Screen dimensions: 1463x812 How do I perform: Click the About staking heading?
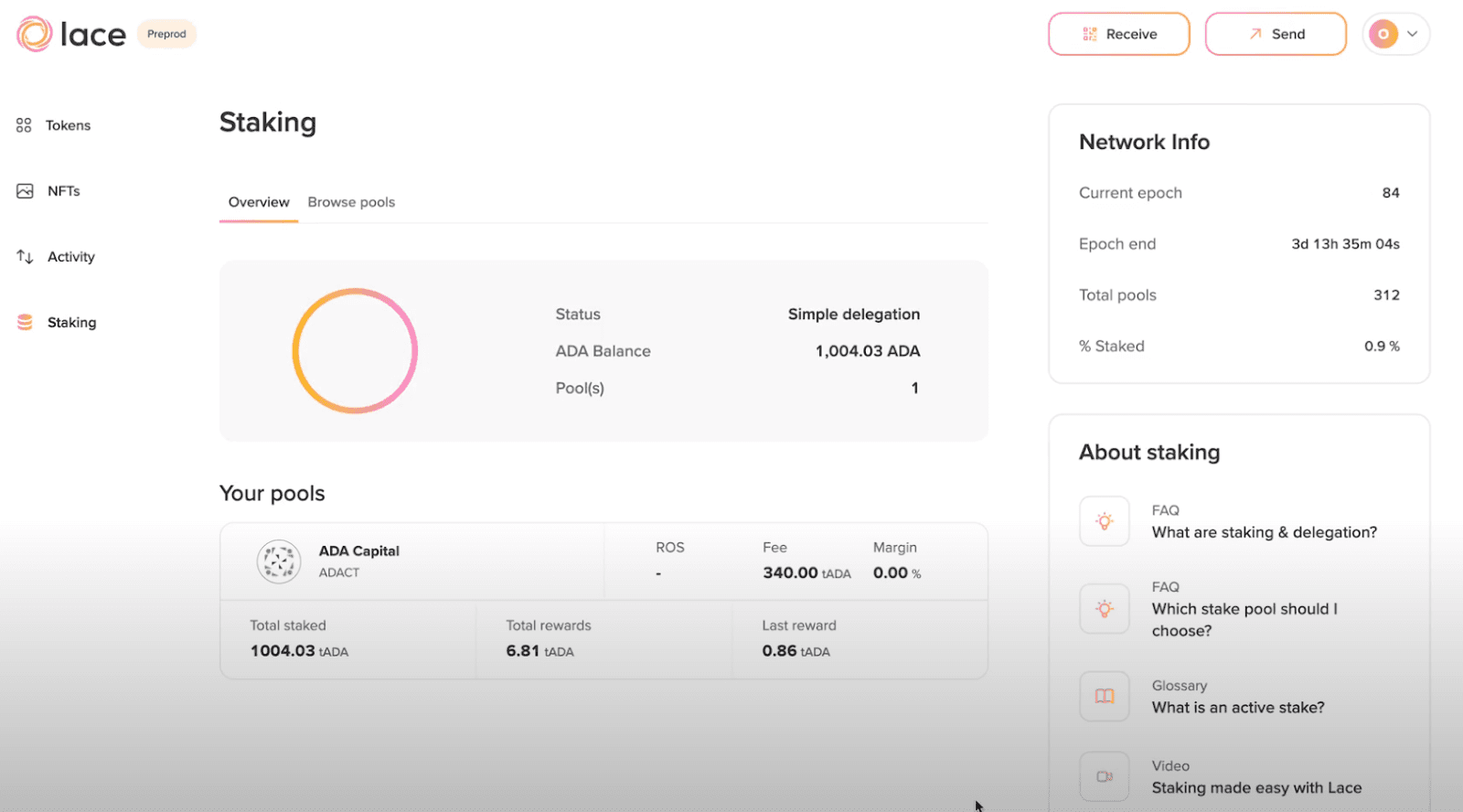pyautogui.click(x=1149, y=453)
